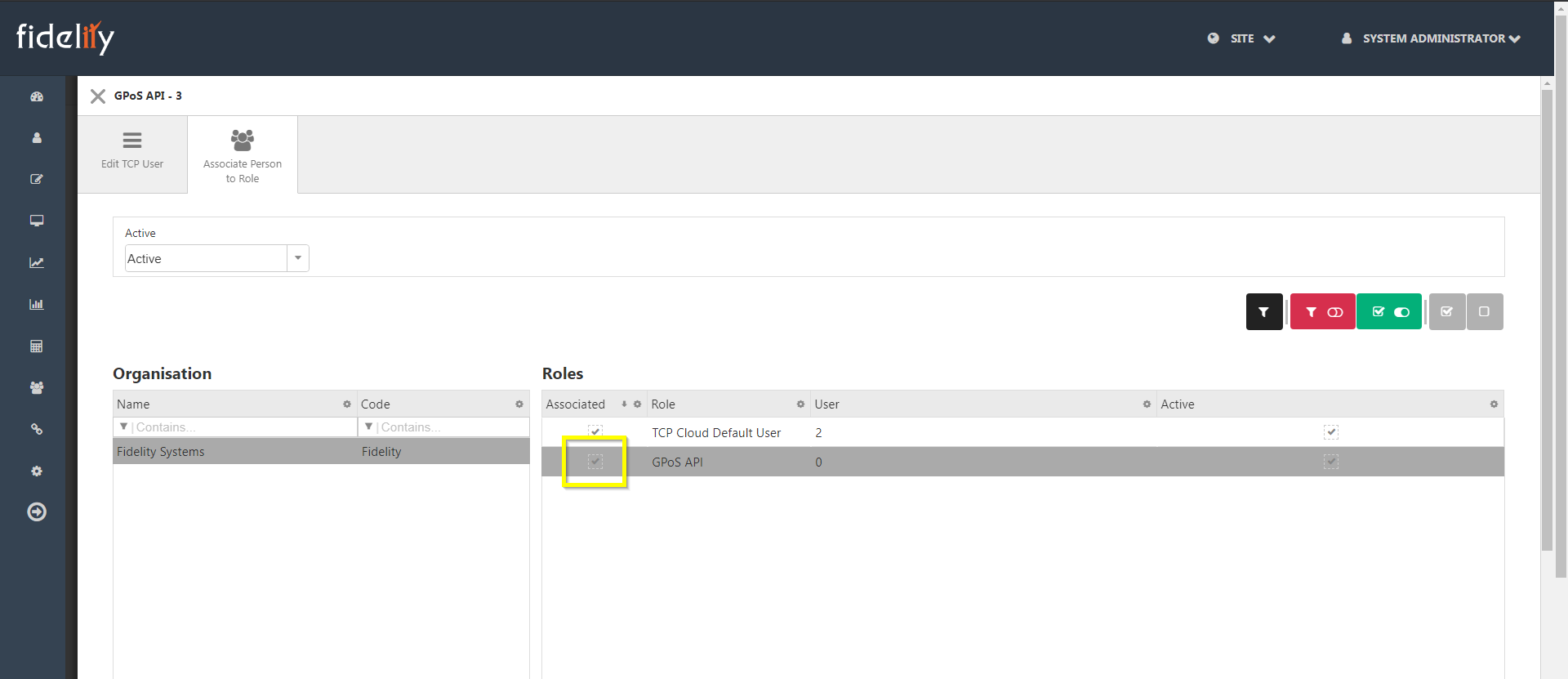Click the calculator icon in sidebar
The height and width of the screenshot is (679, 1568).
point(37,346)
